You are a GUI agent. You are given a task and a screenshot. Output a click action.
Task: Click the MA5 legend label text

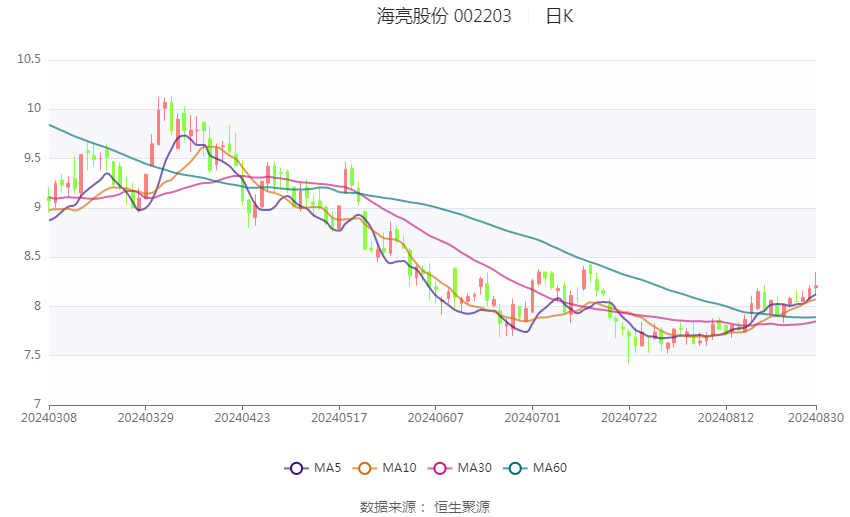(327, 468)
